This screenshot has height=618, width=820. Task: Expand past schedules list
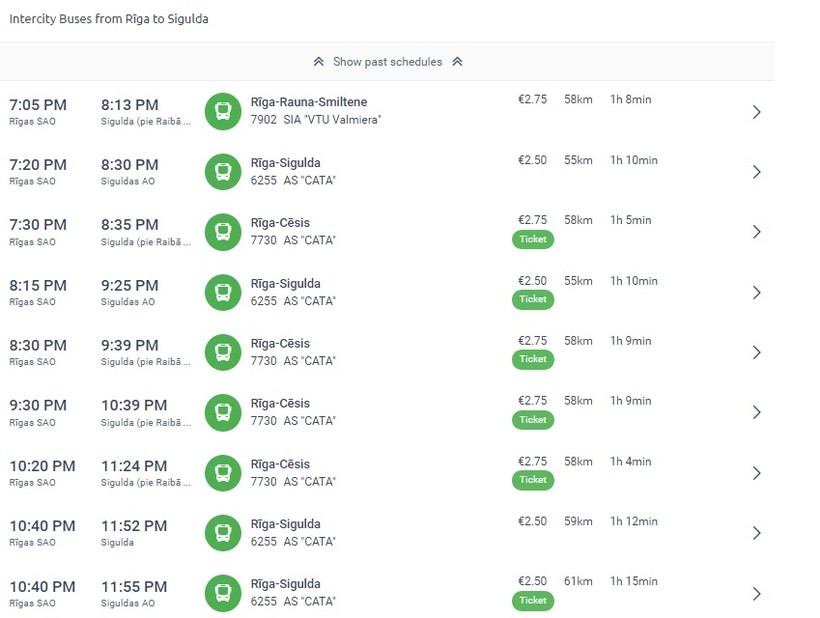(387, 62)
